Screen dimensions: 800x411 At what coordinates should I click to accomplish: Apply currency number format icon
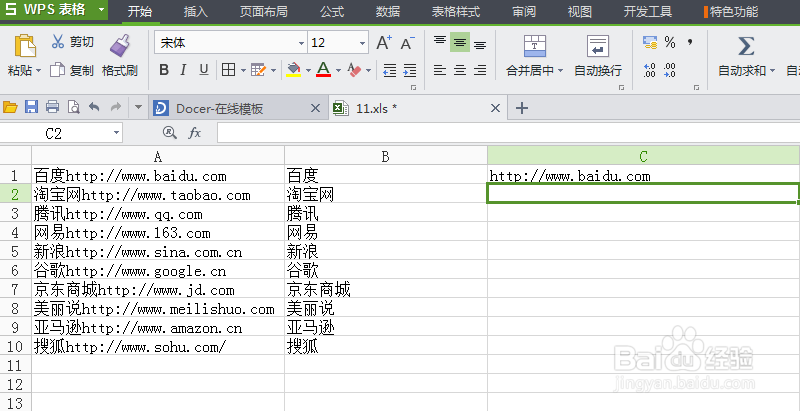click(x=650, y=42)
